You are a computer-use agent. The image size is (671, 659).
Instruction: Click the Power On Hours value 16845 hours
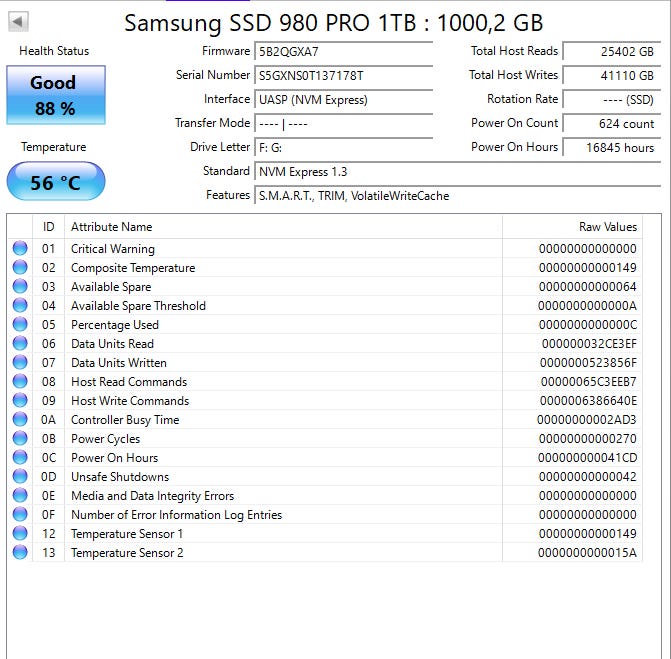coord(612,147)
